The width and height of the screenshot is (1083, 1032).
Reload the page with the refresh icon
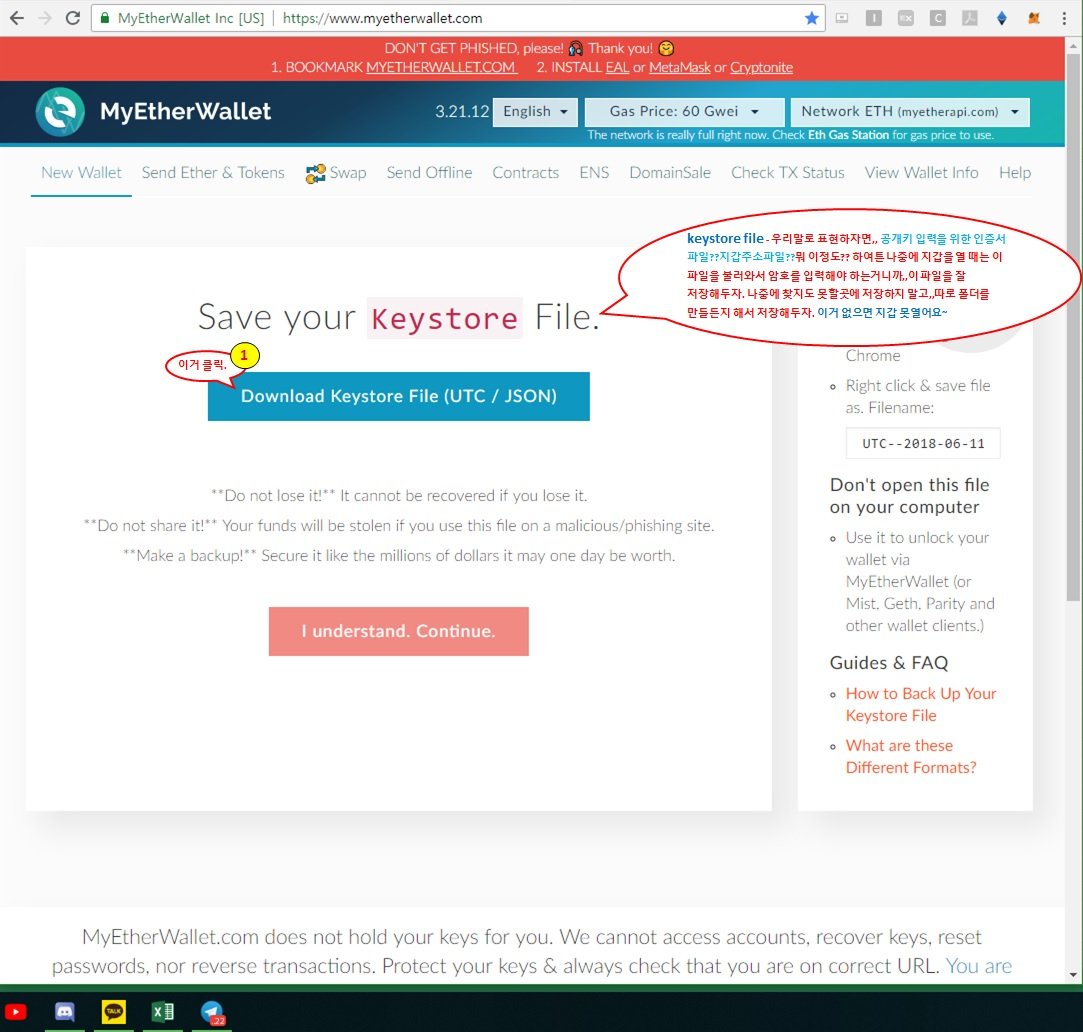point(73,18)
